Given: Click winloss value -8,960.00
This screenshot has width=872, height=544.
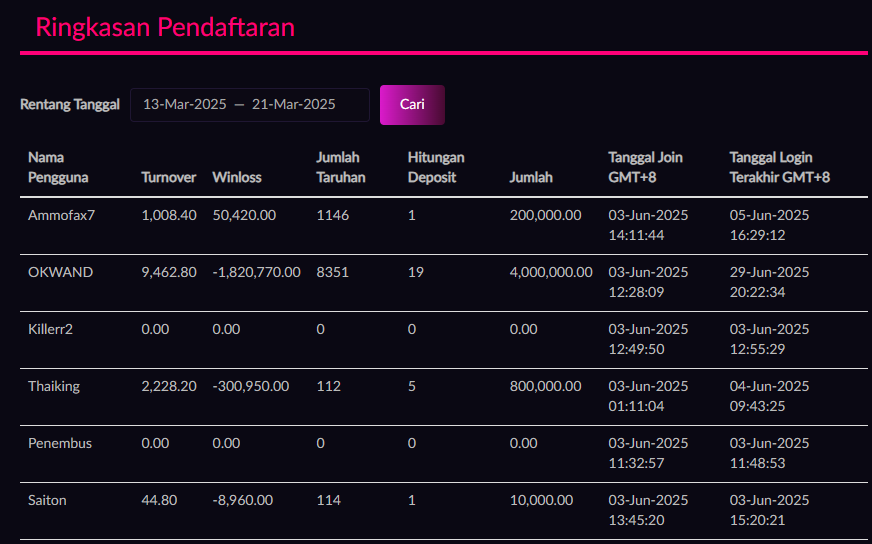Looking at the screenshot, I should [242, 500].
